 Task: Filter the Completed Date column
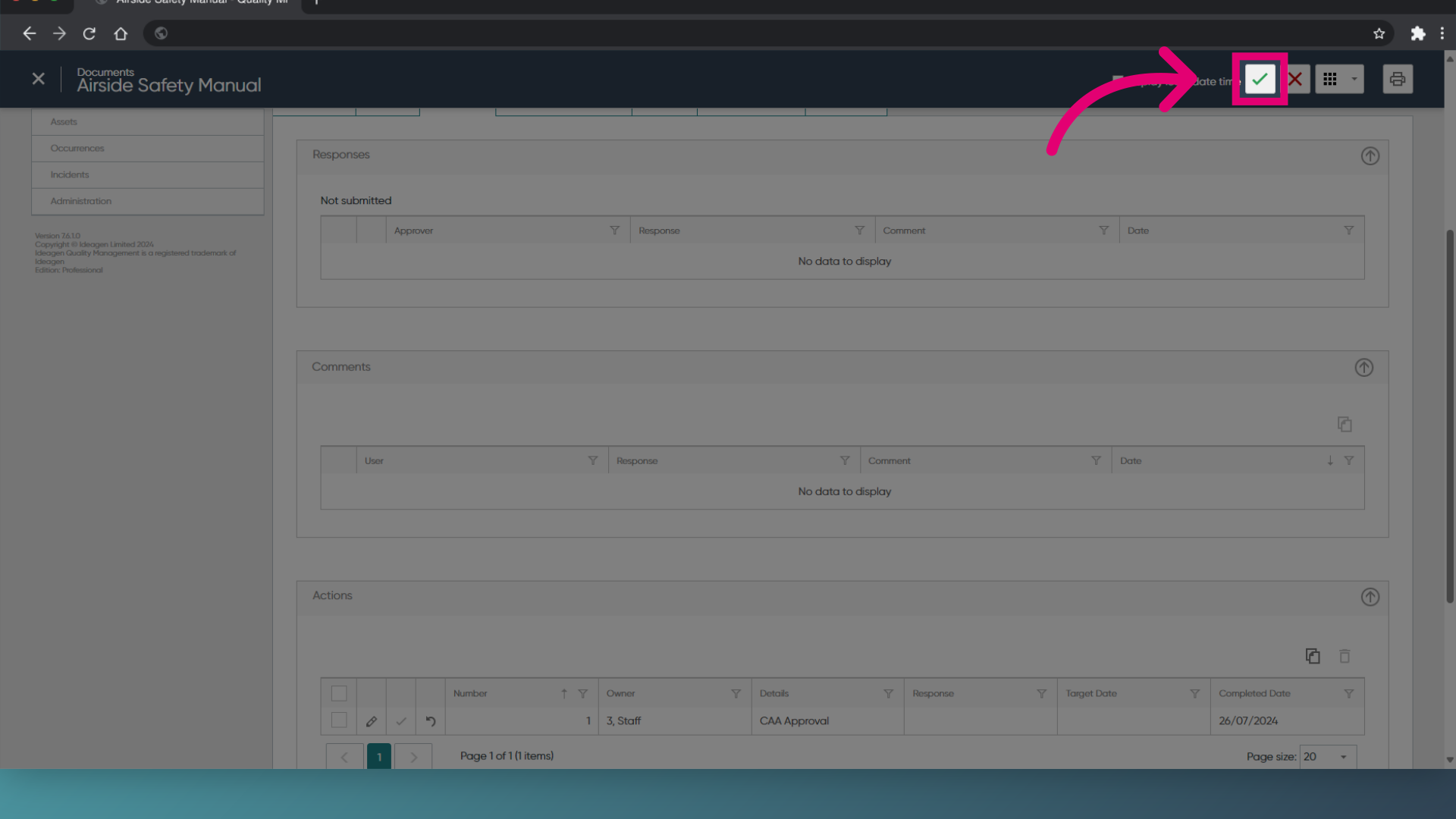point(1348,694)
